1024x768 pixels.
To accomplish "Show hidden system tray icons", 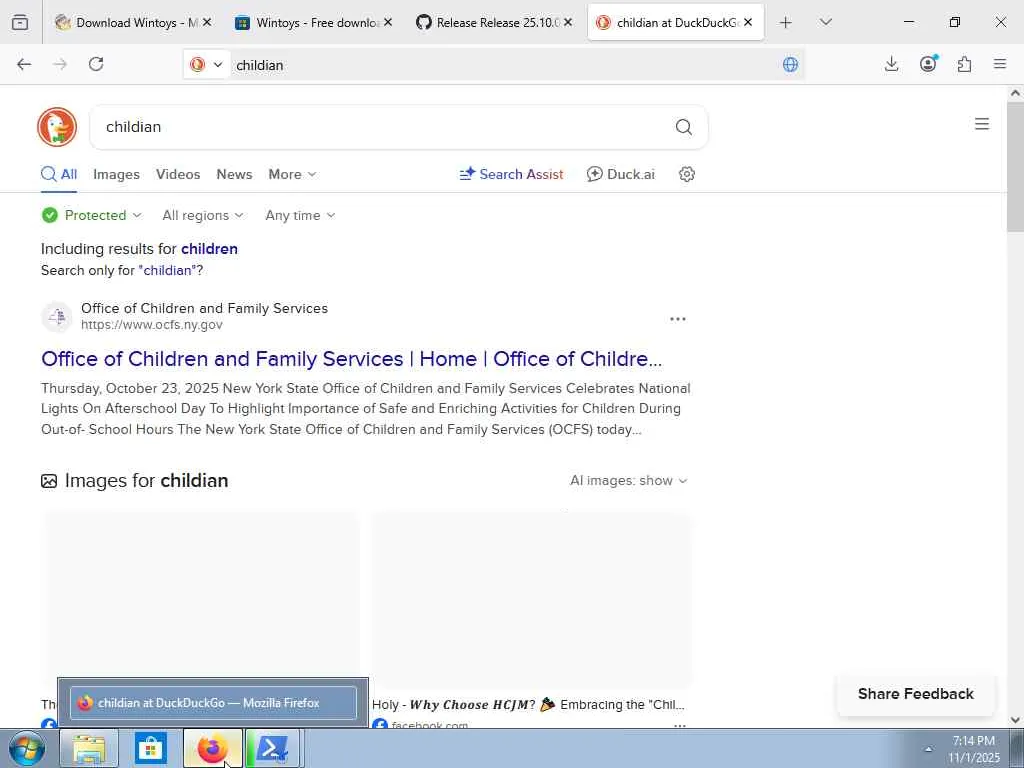I will click(x=927, y=749).
